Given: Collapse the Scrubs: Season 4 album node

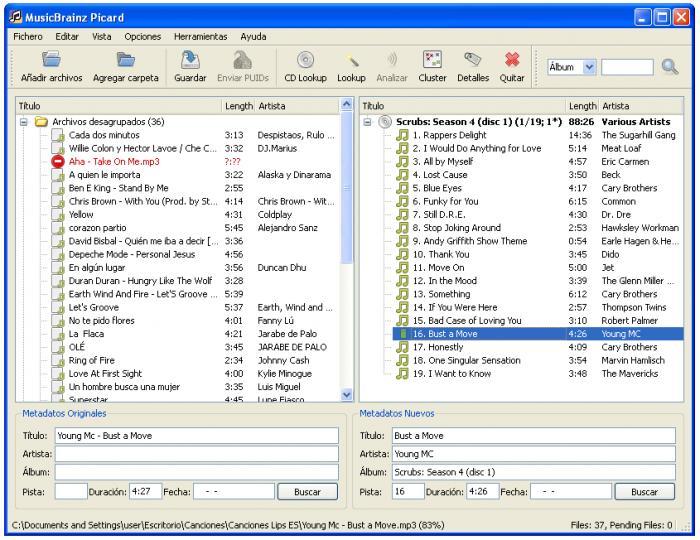Looking at the screenshot, I should click(x=367, y=121).
